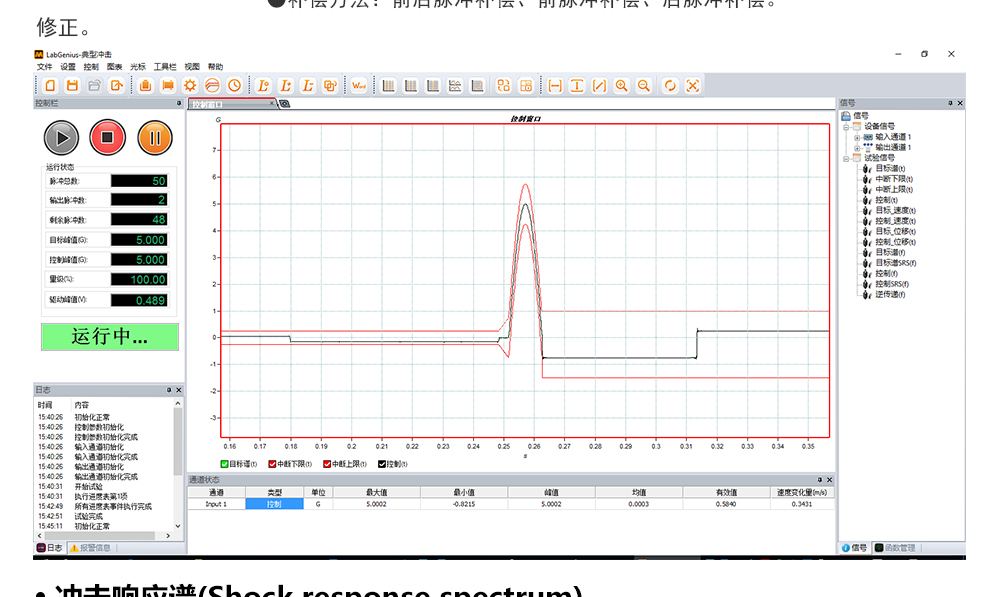Screen dimensions: 1000x597
Task: Click the 控制 type cell for Input 1
Action: click(x=274, y=504)
